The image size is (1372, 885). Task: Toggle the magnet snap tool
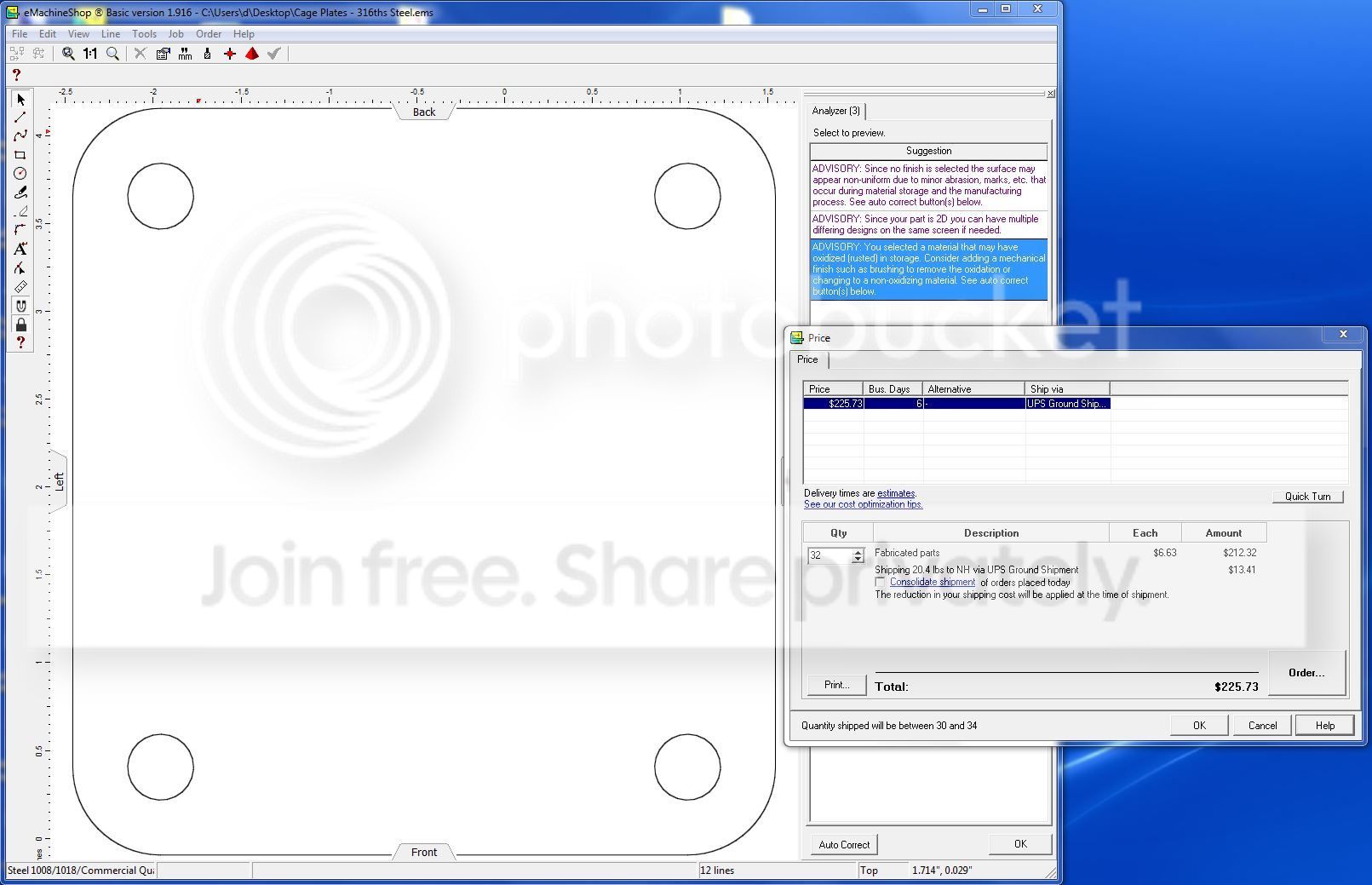pyautogui.click(x=20, y=305)
